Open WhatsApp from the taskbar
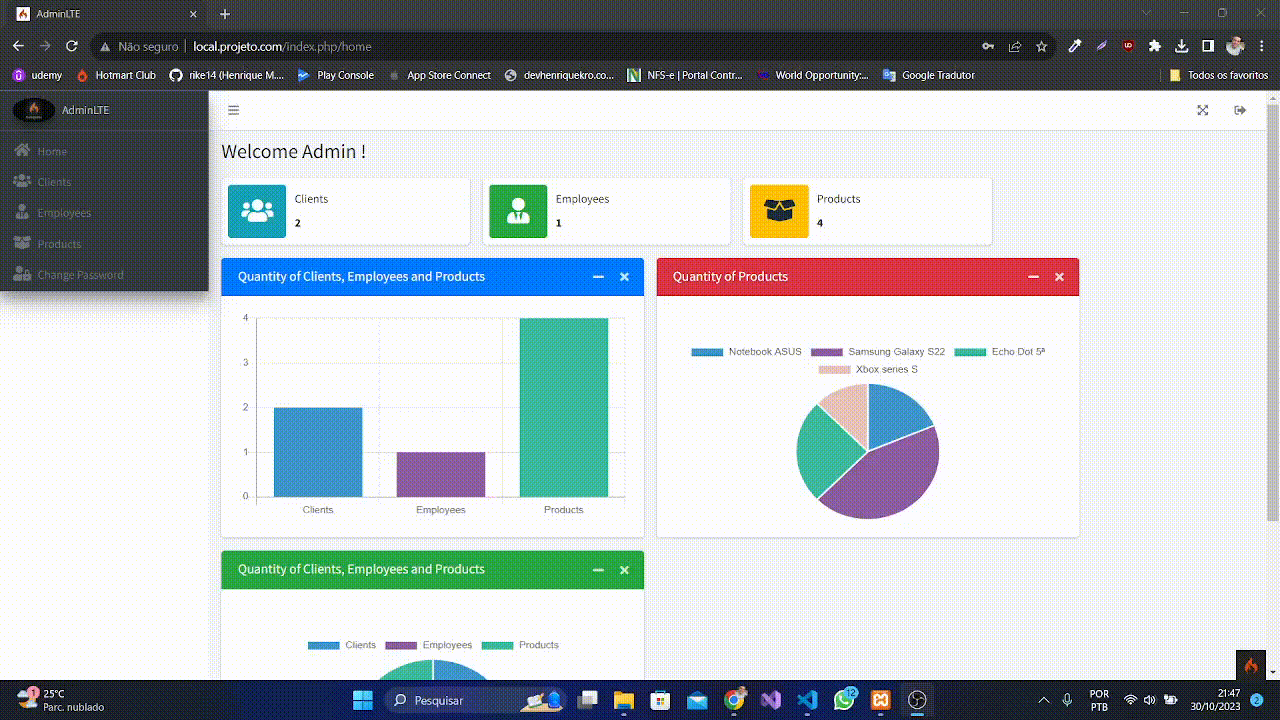 pos(845,700)
